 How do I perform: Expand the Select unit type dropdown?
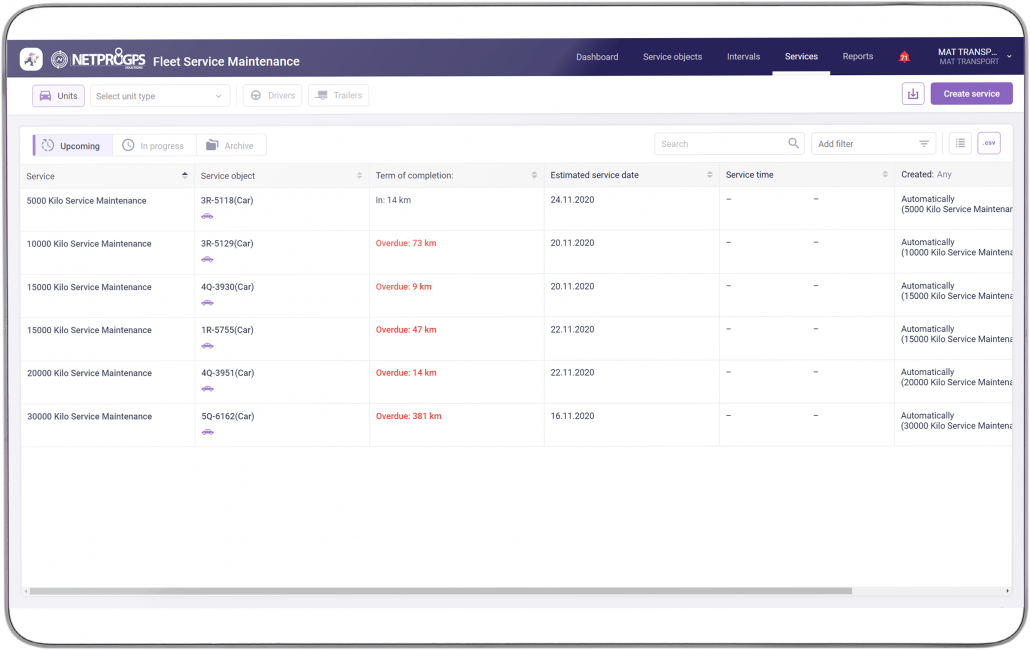coord(158,96)
